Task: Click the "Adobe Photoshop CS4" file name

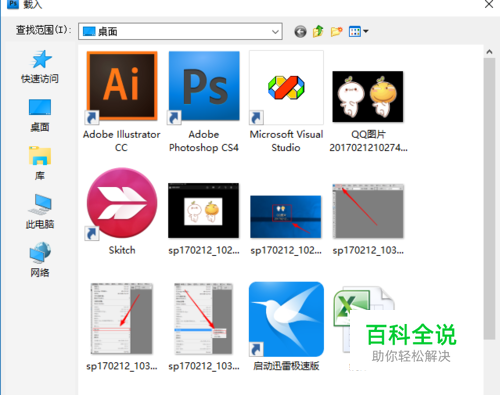Action: [x=204, y=141]
